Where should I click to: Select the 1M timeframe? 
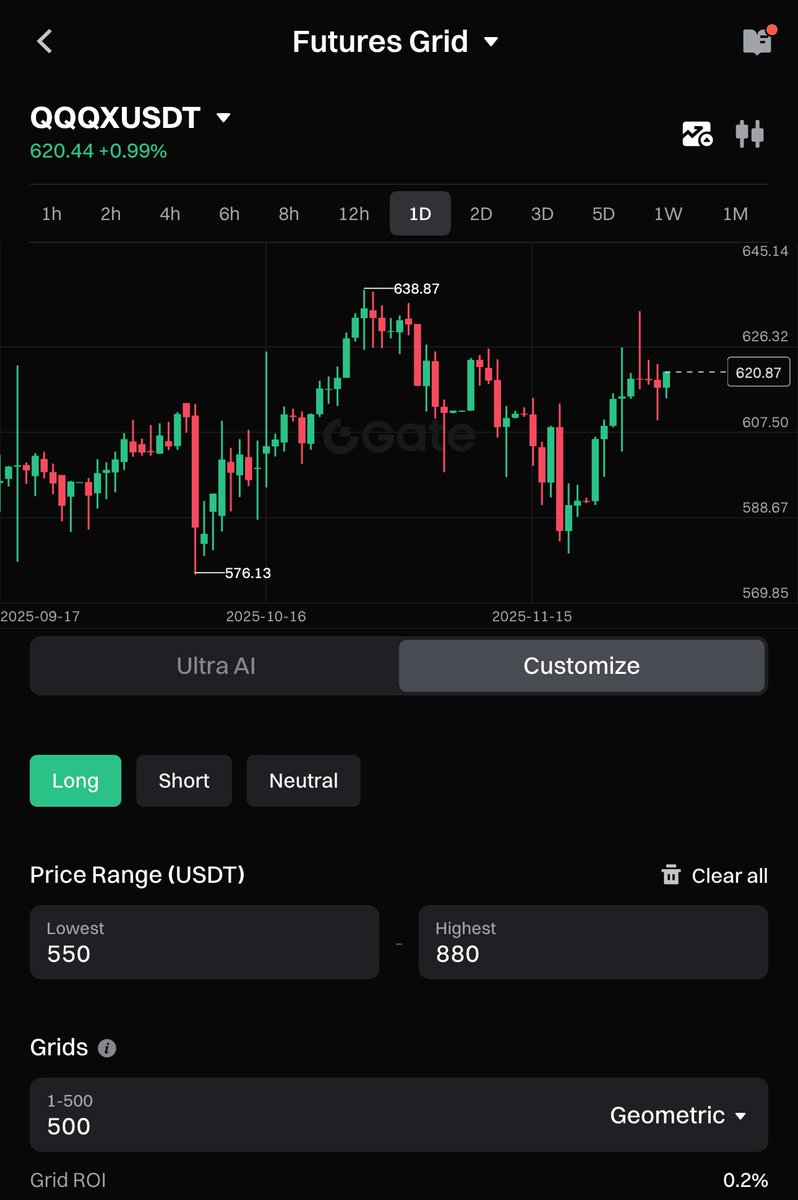tap(735, 214)
